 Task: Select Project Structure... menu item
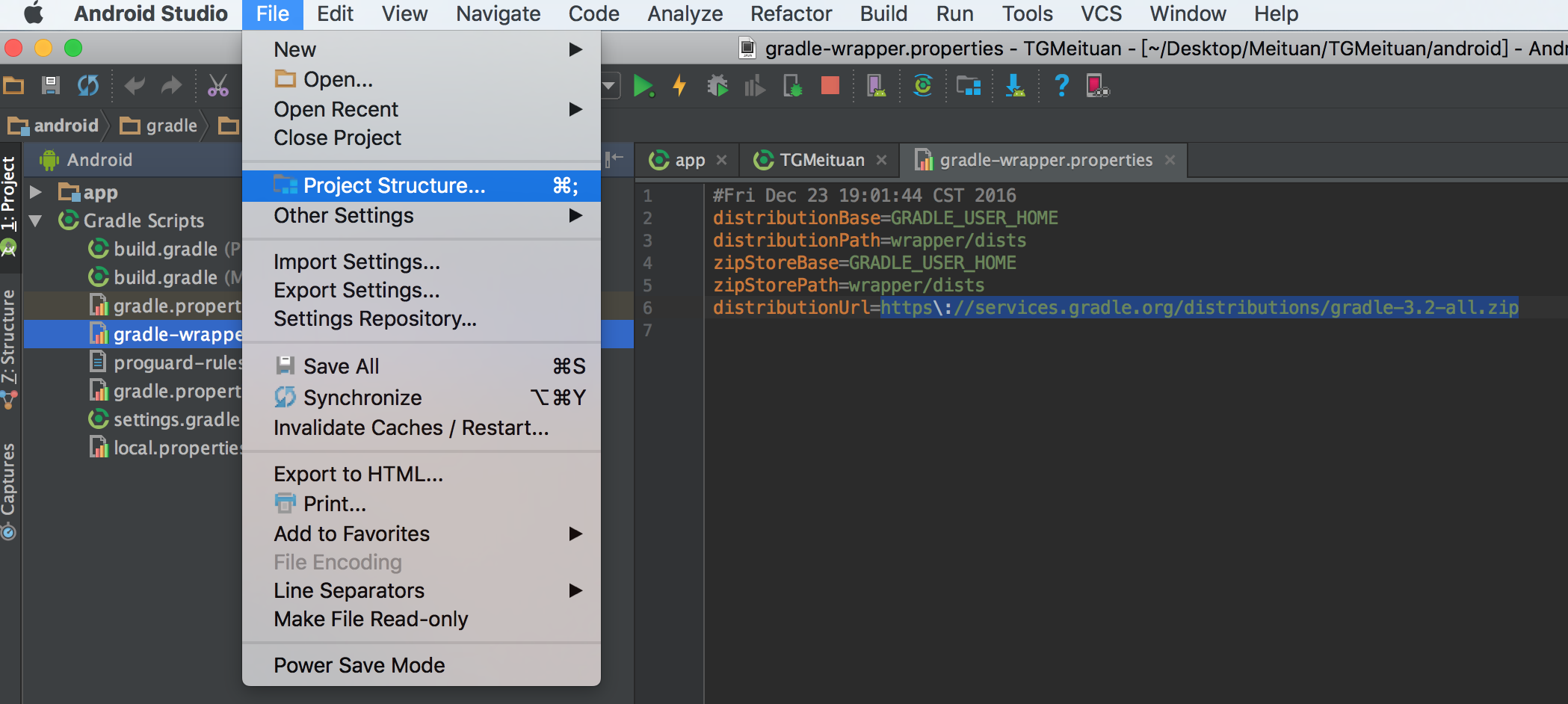pos(422,185)
